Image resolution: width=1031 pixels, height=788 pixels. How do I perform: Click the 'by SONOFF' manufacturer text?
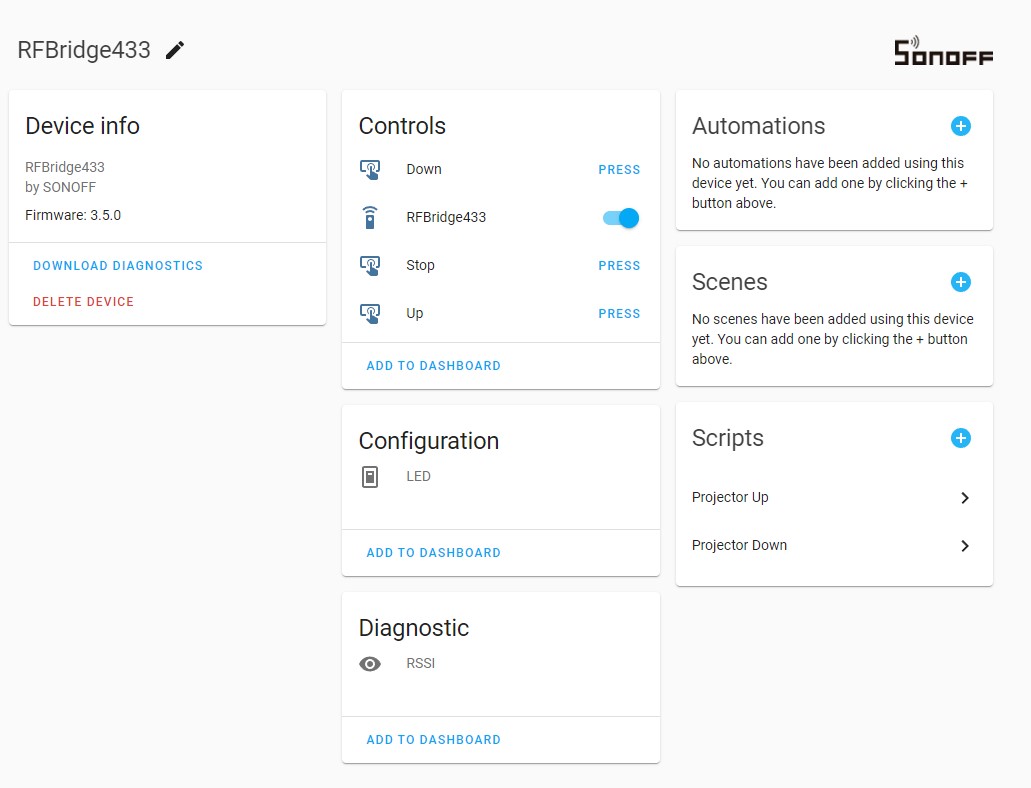click(x=60, y=187)
